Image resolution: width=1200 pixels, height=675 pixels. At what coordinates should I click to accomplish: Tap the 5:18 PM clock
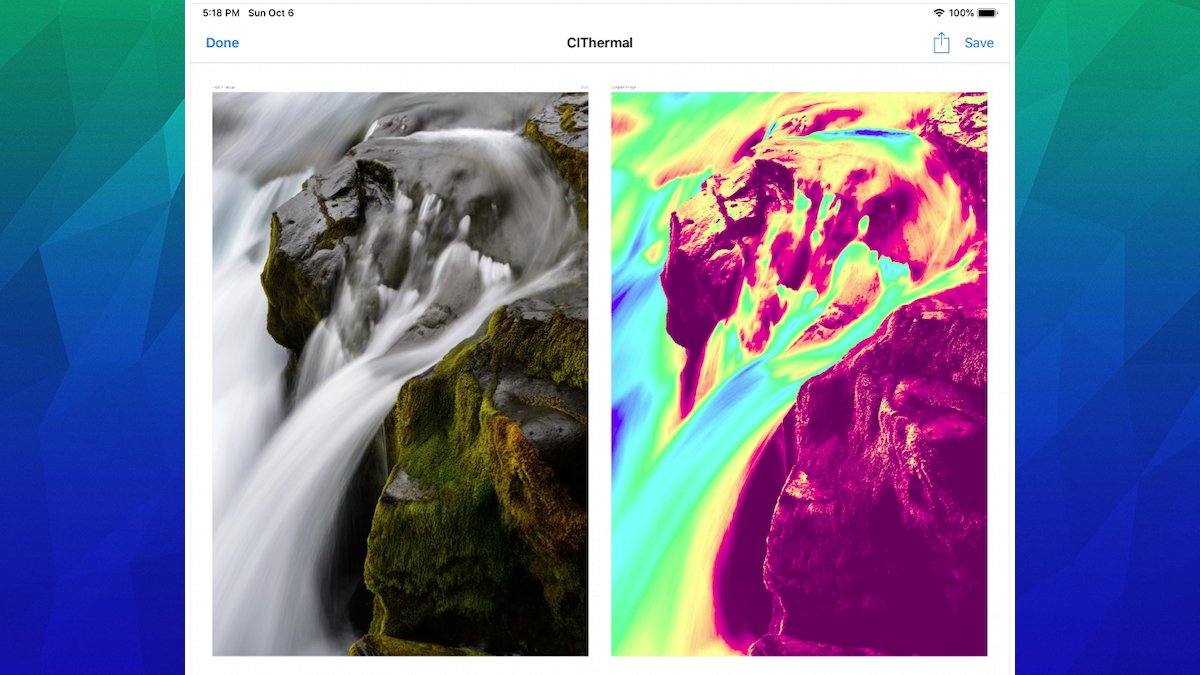pos(220,13)
